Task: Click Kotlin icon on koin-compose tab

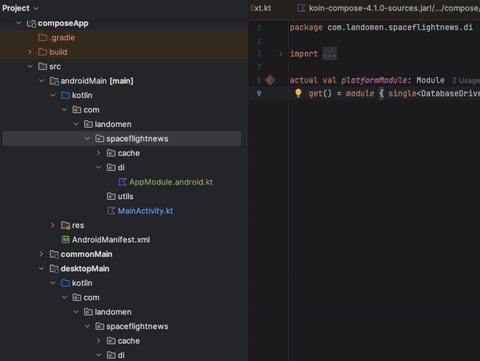Action: click(x=301, y=8)
